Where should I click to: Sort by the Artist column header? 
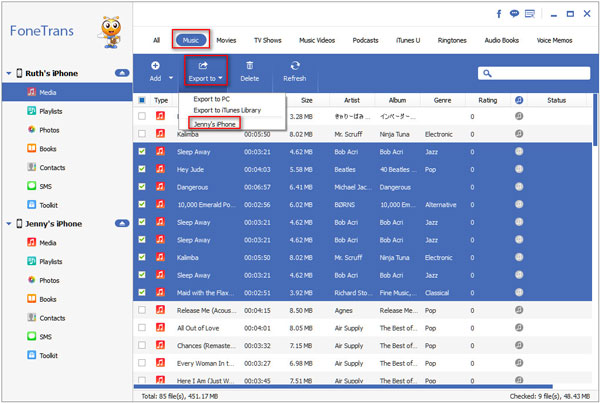tap(352, 100)
